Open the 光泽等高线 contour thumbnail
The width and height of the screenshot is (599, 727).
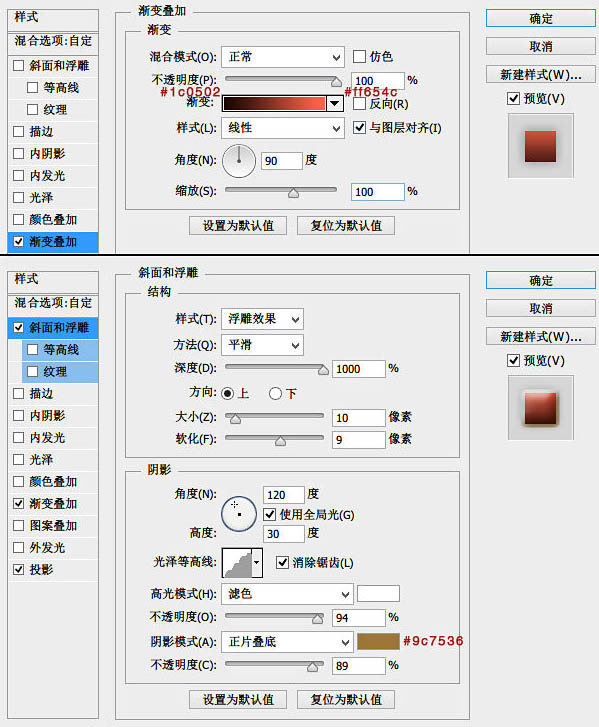pyautogui.click(x=237, y=562)
